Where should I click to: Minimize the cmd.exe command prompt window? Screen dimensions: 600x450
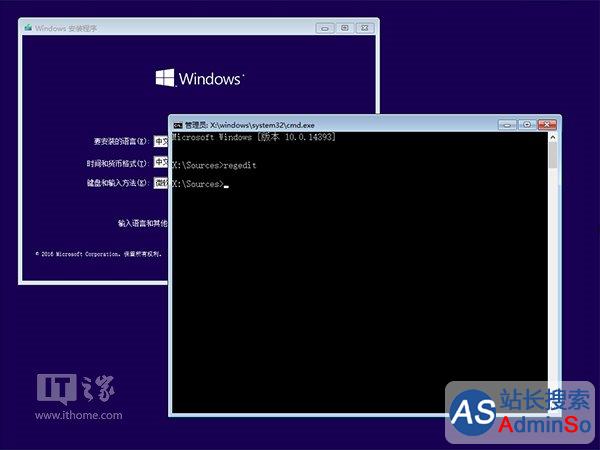coord(507,125)
